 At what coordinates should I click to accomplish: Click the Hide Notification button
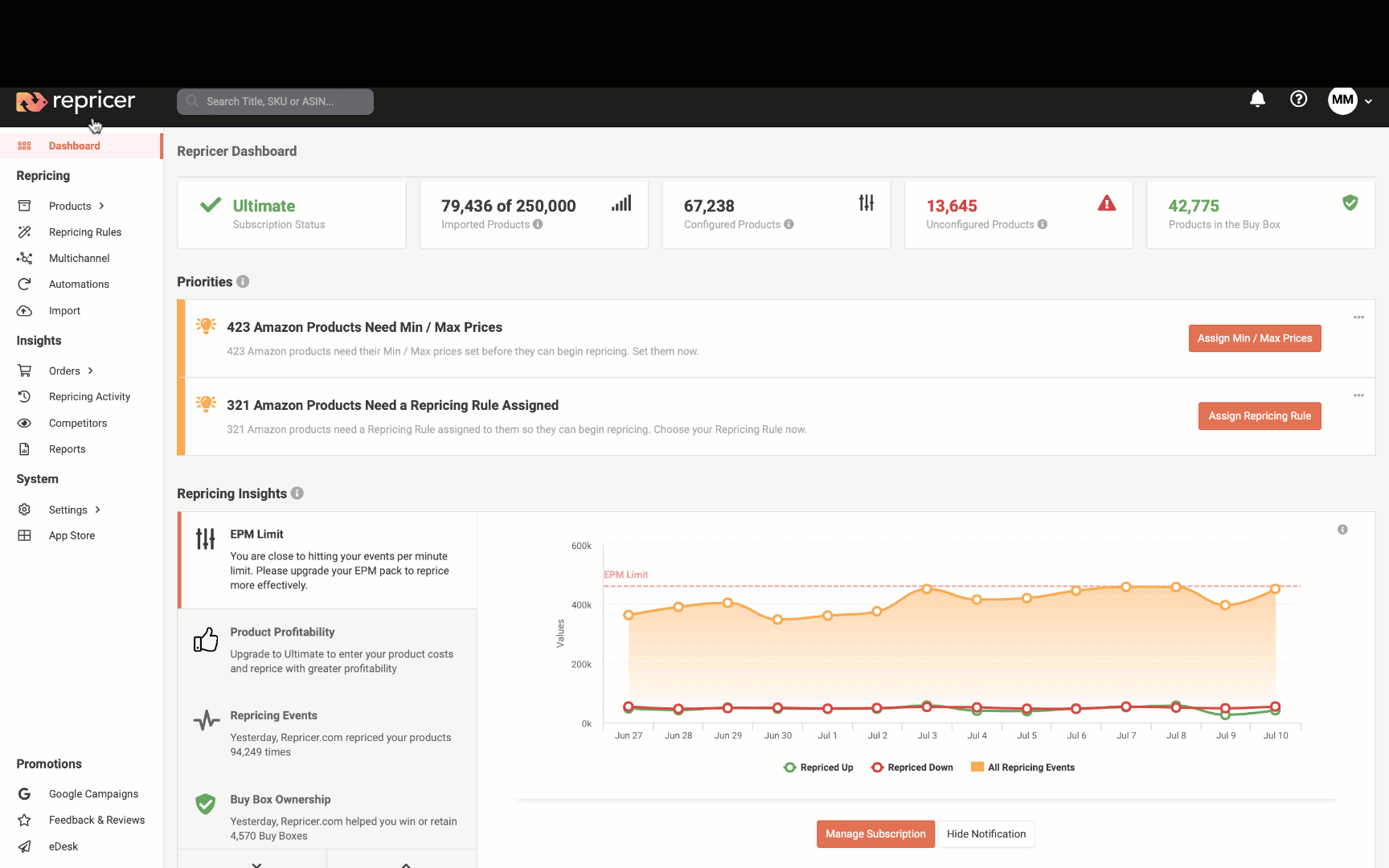point(986,834)
